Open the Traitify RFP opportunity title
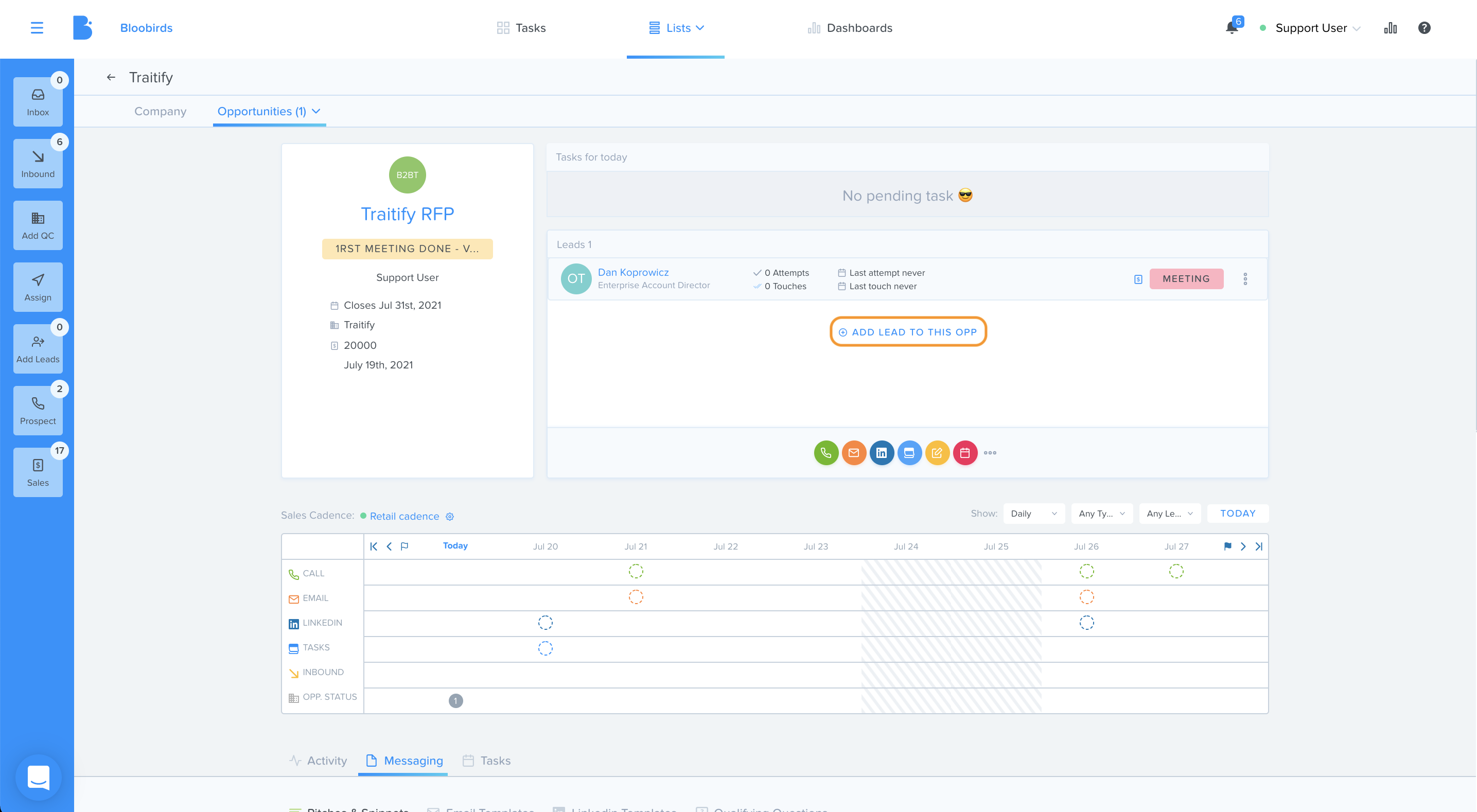 [x=407, y=214]
